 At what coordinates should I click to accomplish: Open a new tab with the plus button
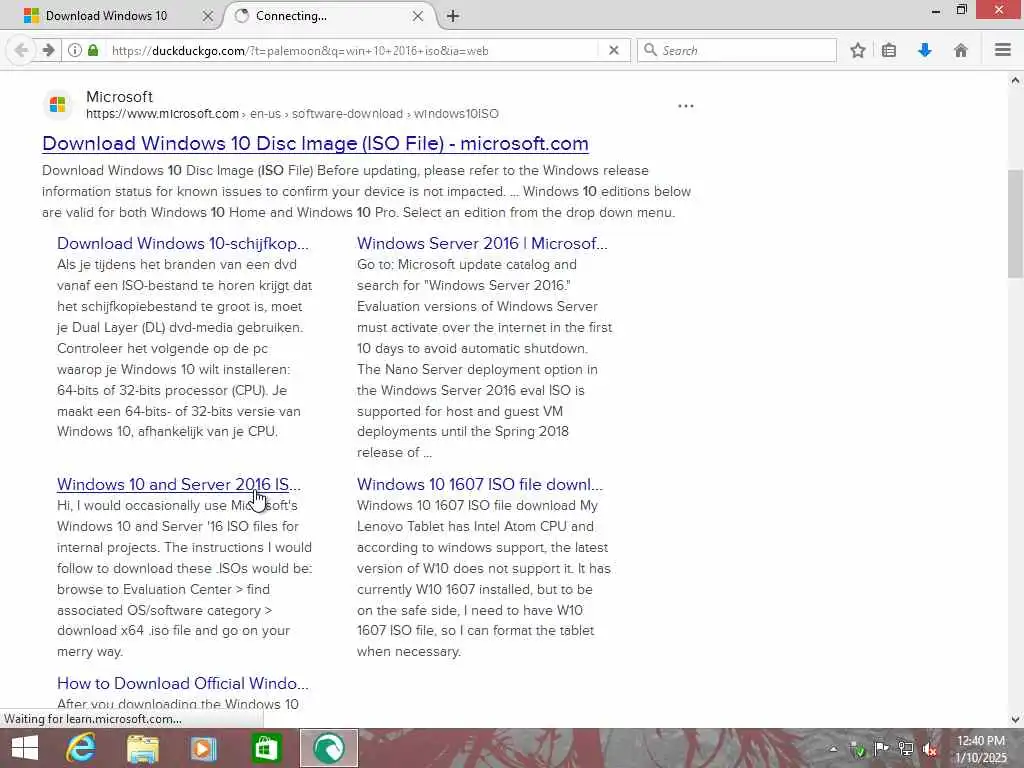click(x=453, y=16)
